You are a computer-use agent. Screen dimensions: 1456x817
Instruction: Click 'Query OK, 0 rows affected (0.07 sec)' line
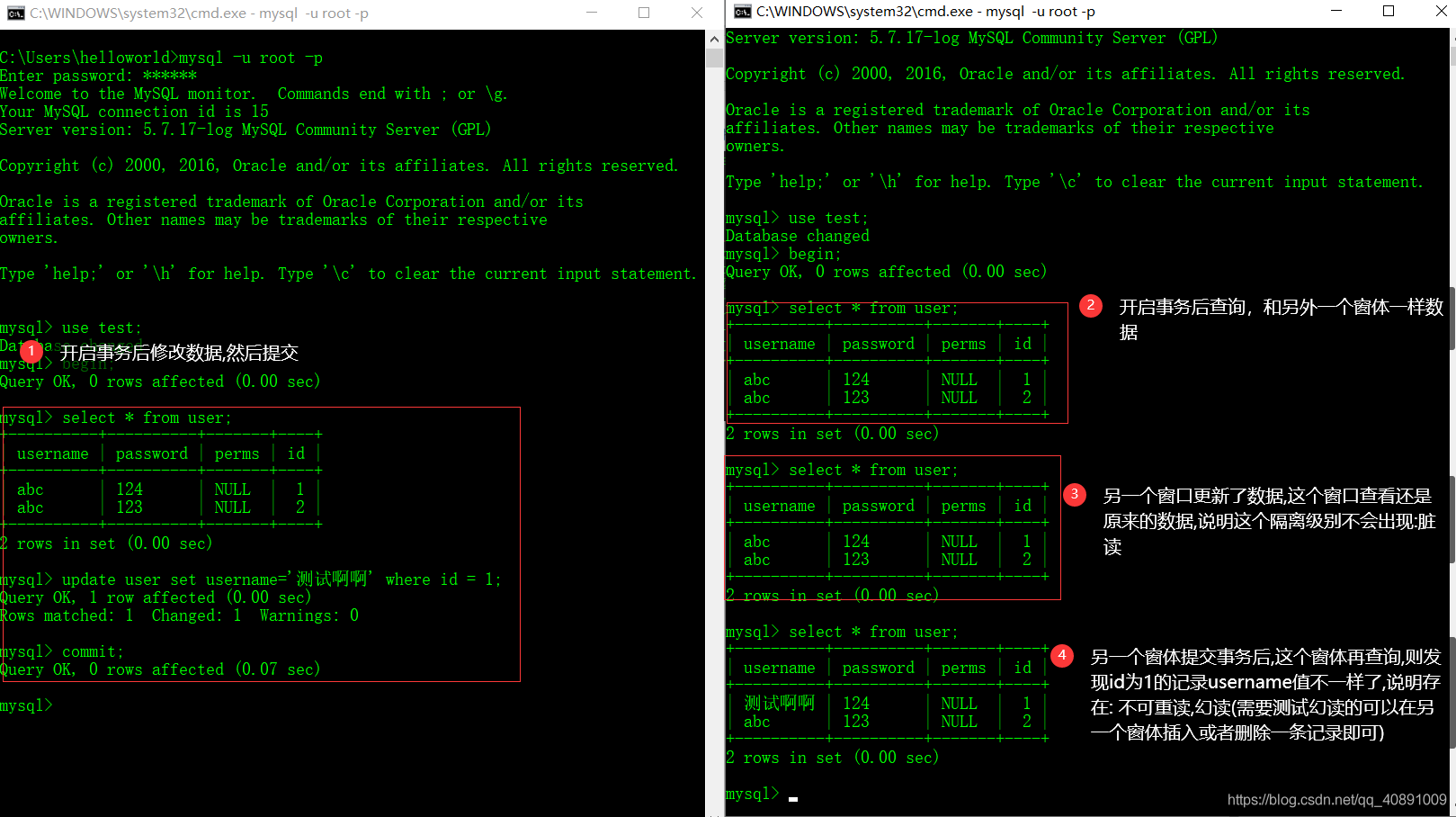click(x=160, y=669)
